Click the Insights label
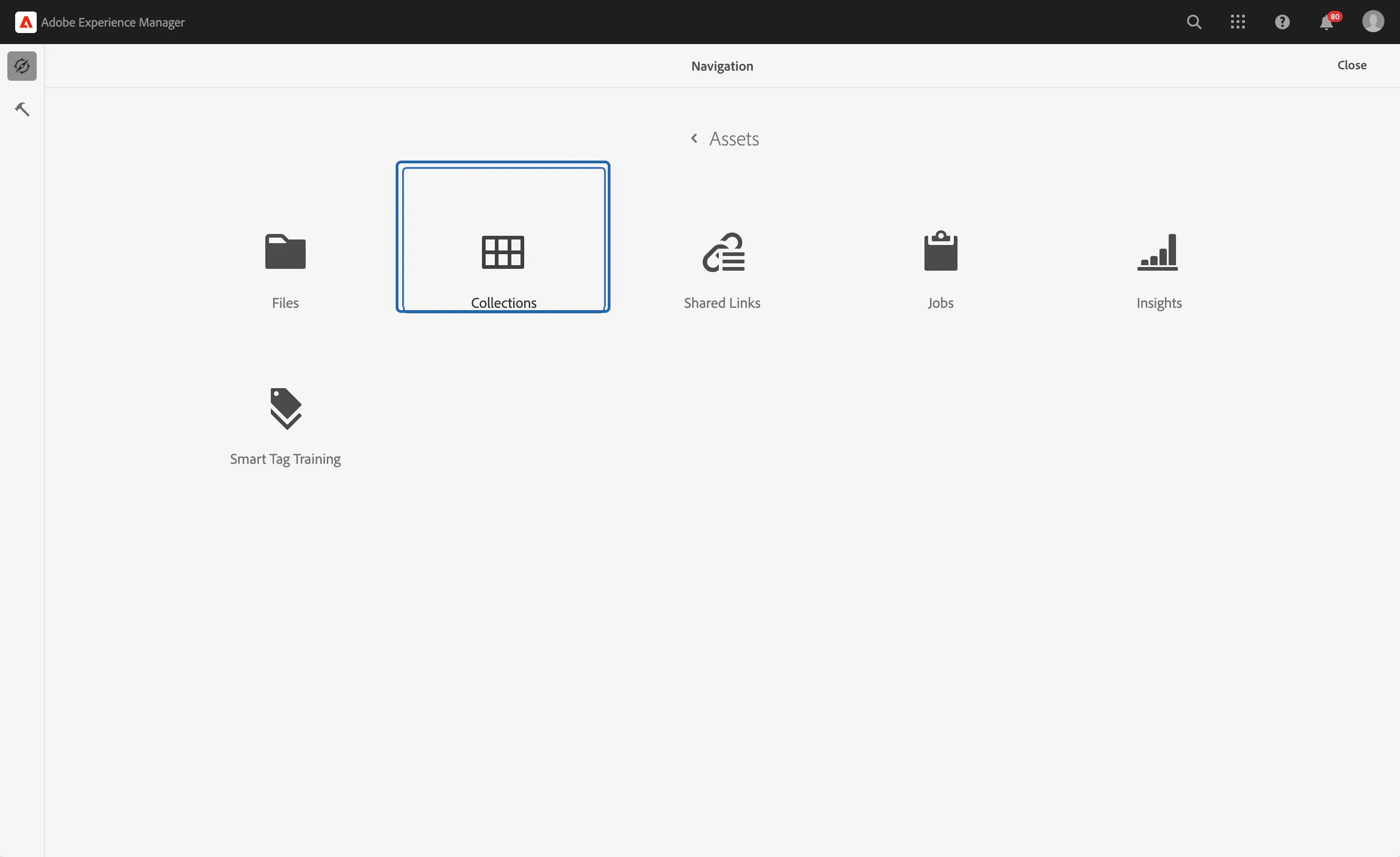 pos(1159,303)
